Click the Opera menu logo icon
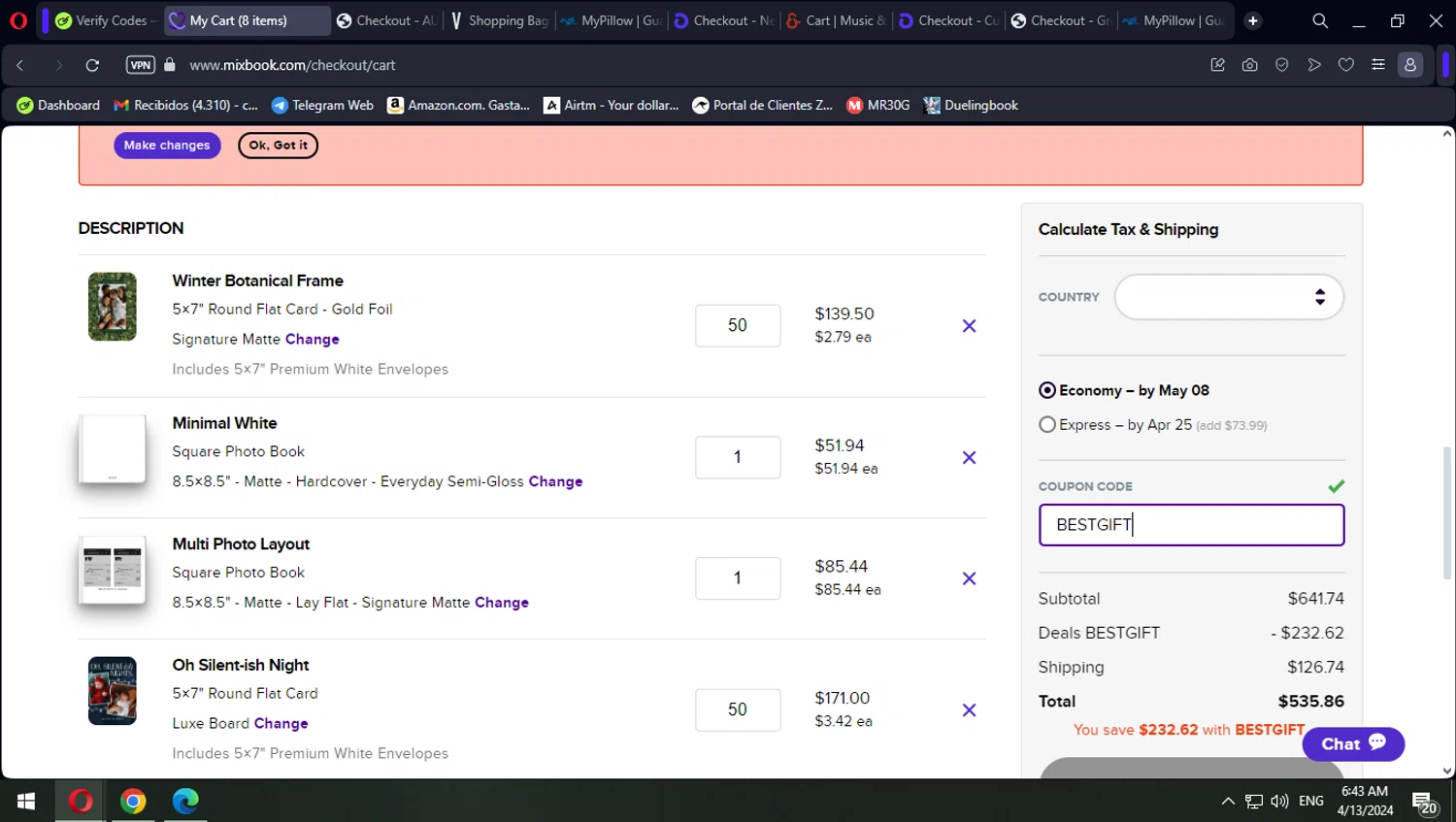The height and width of the screenshot is (822, 1456). (17, 20)
